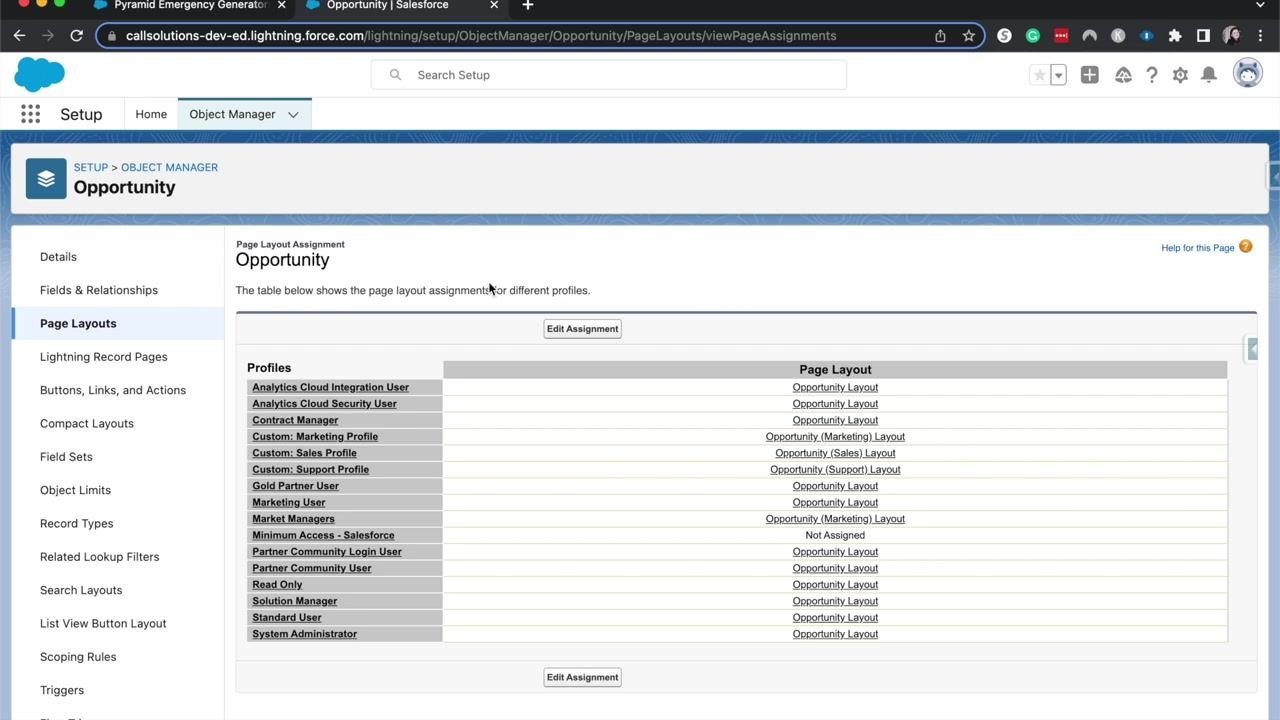1280x720 pixels.
Task: Open the Help question mark icon
Action: (x=1152, y=75)
